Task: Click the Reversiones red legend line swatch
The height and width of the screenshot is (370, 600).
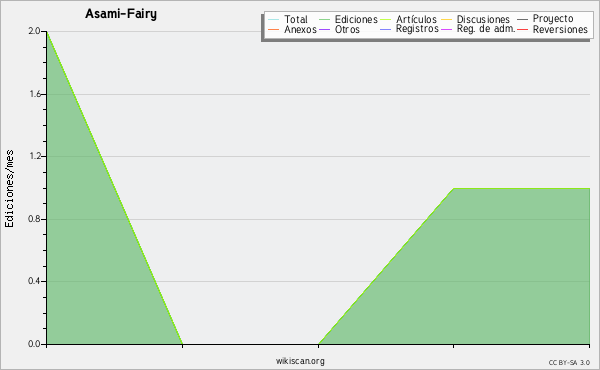Action: tap(523, 29)
